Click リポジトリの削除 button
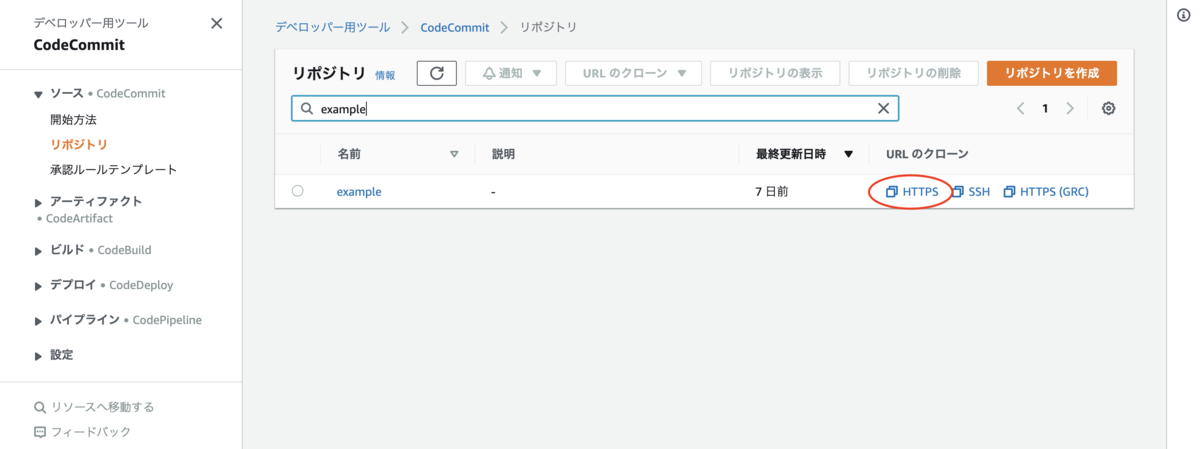The height and width of the screenshot is (449, 1200). click(x=914, y=73)
